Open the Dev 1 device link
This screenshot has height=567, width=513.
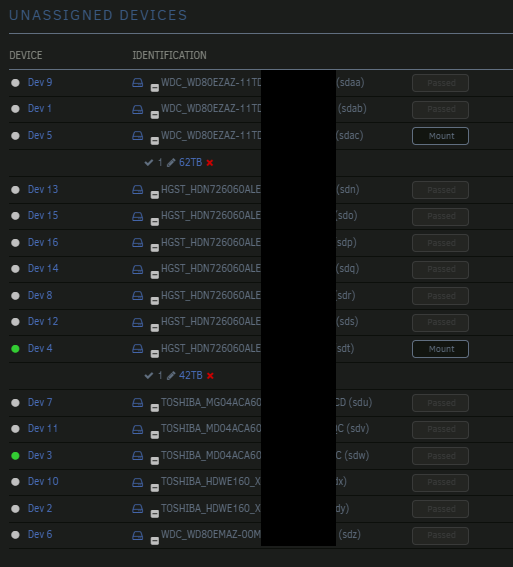tap(40, 108)
